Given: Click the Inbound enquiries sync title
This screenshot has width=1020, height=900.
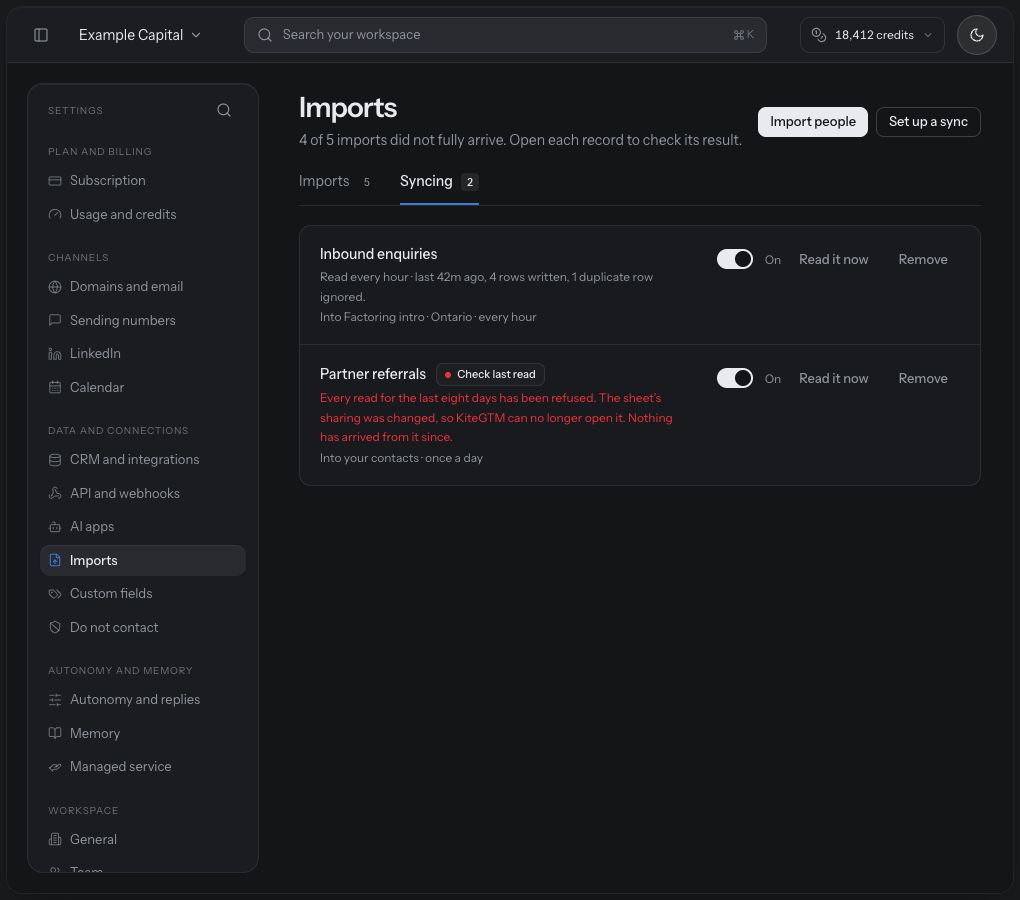Looking at the screenshot, I should [379, 254].
